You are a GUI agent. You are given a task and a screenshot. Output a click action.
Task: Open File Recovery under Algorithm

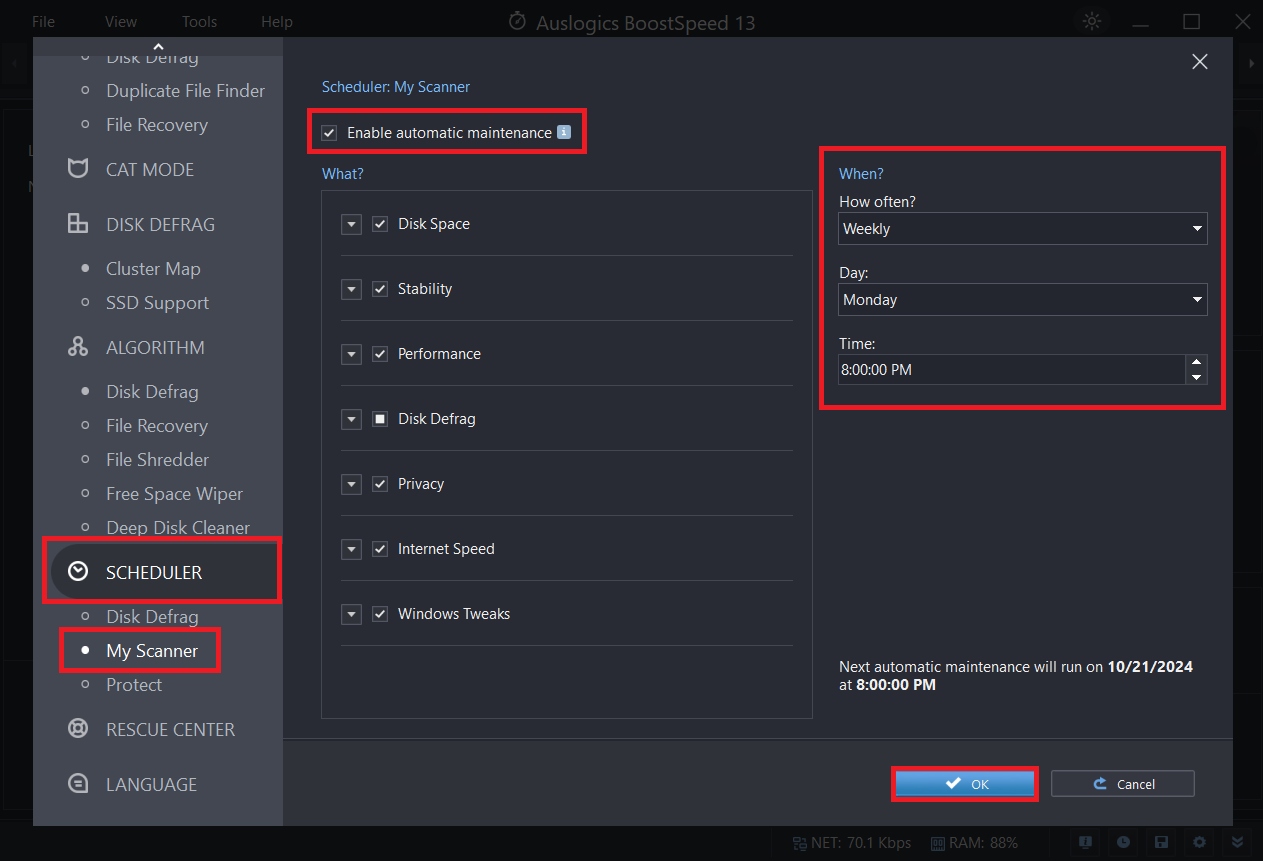157,426
